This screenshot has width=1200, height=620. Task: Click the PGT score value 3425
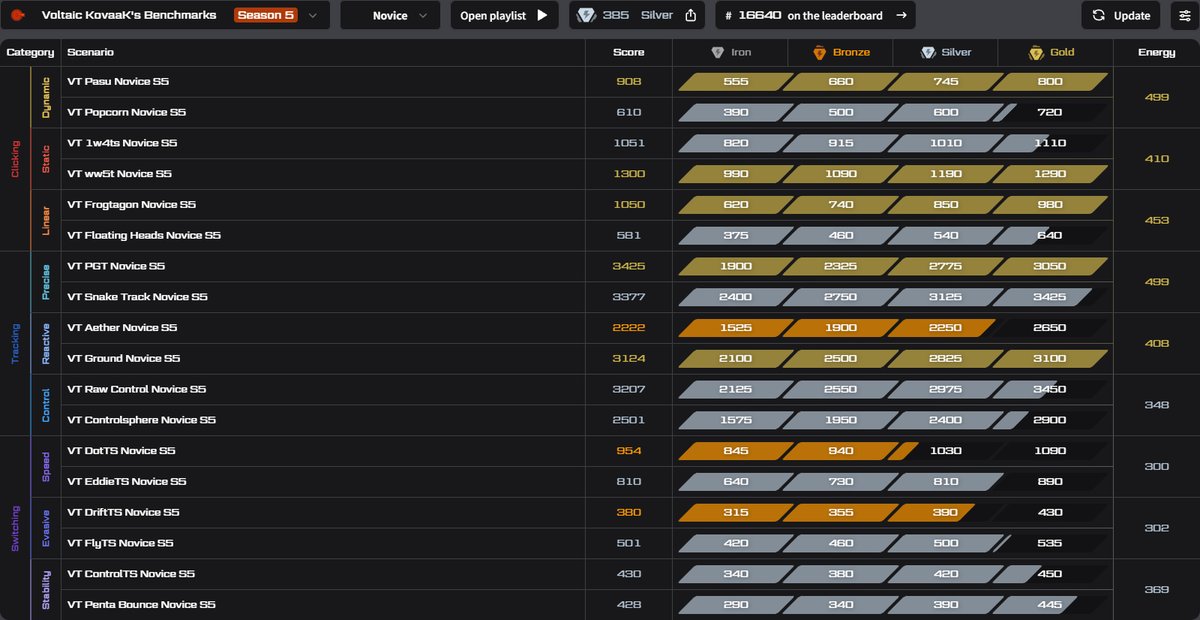[629, 266]
